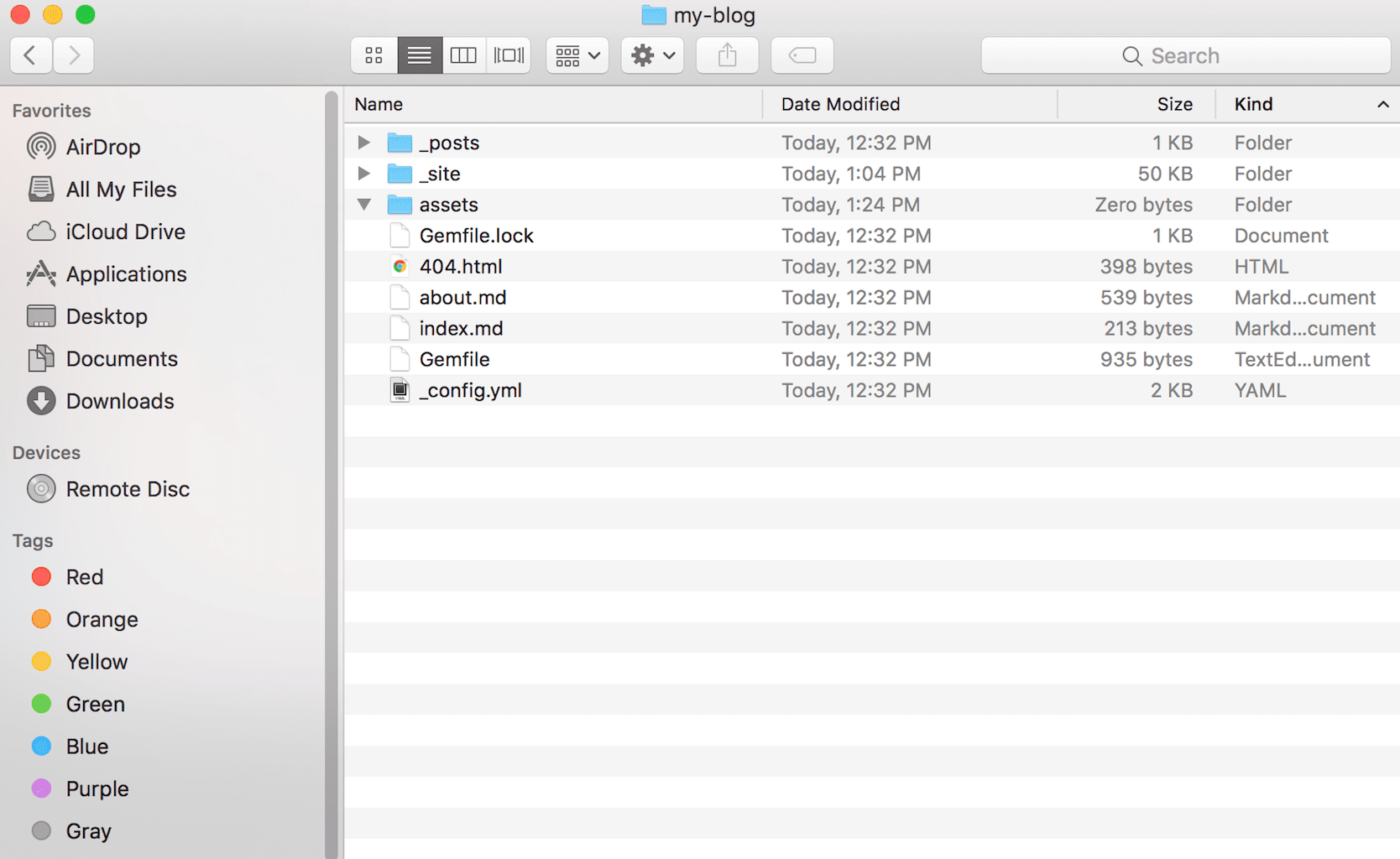
Task: Open the item arrangement dropdown
Action: point(577,55)
